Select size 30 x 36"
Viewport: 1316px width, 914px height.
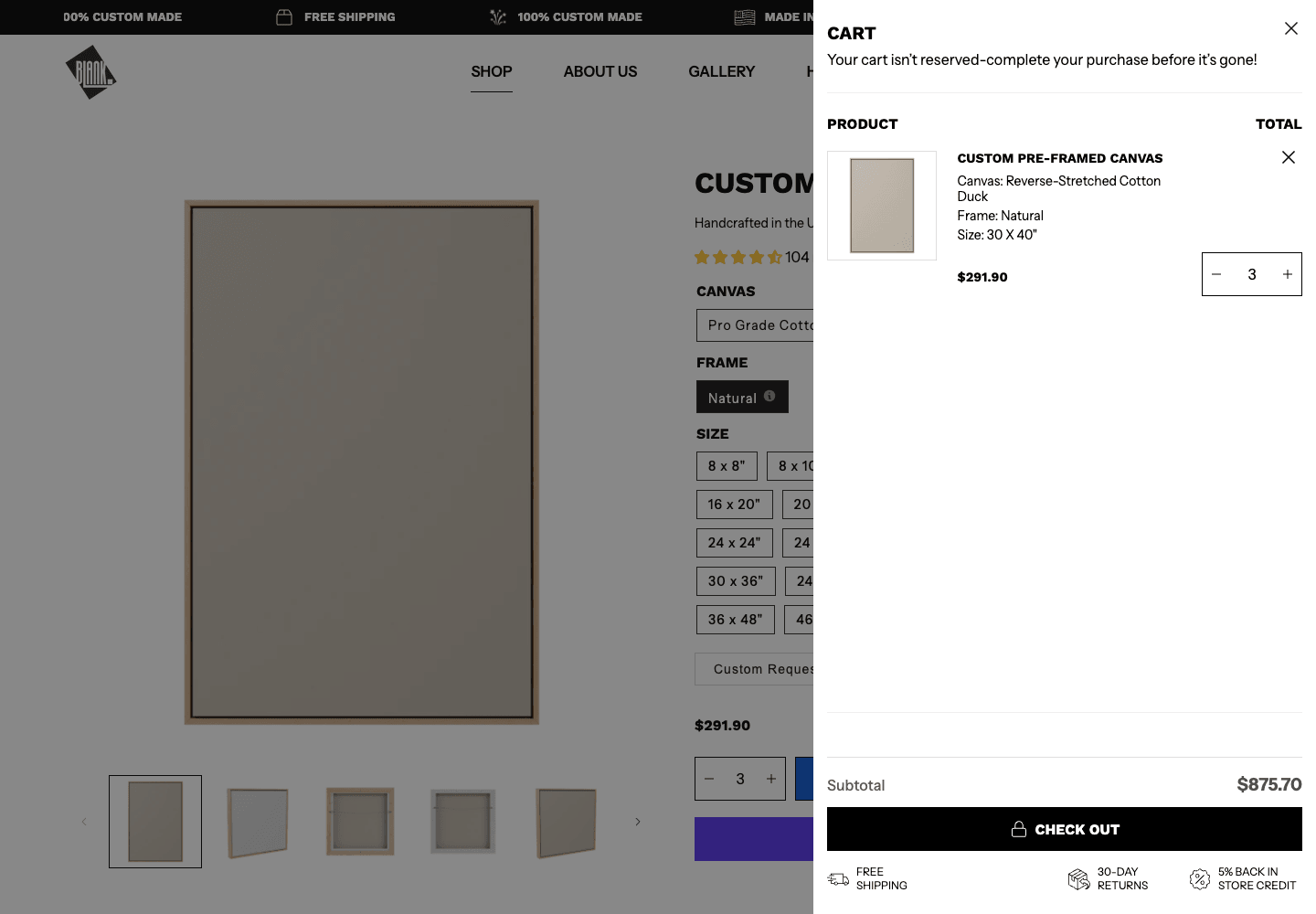[736, 581]
